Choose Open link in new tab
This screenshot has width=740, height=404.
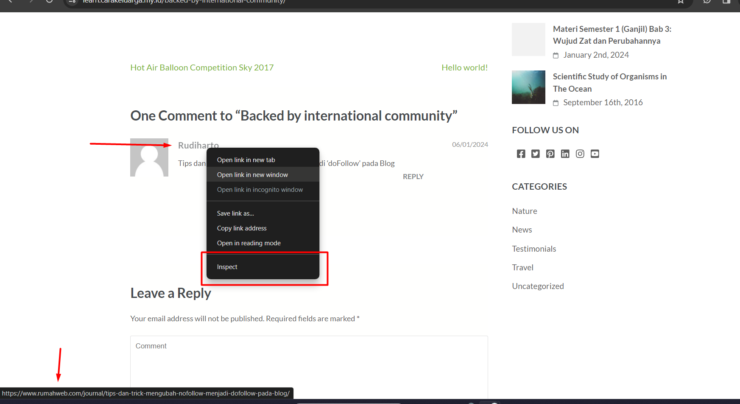263,160
